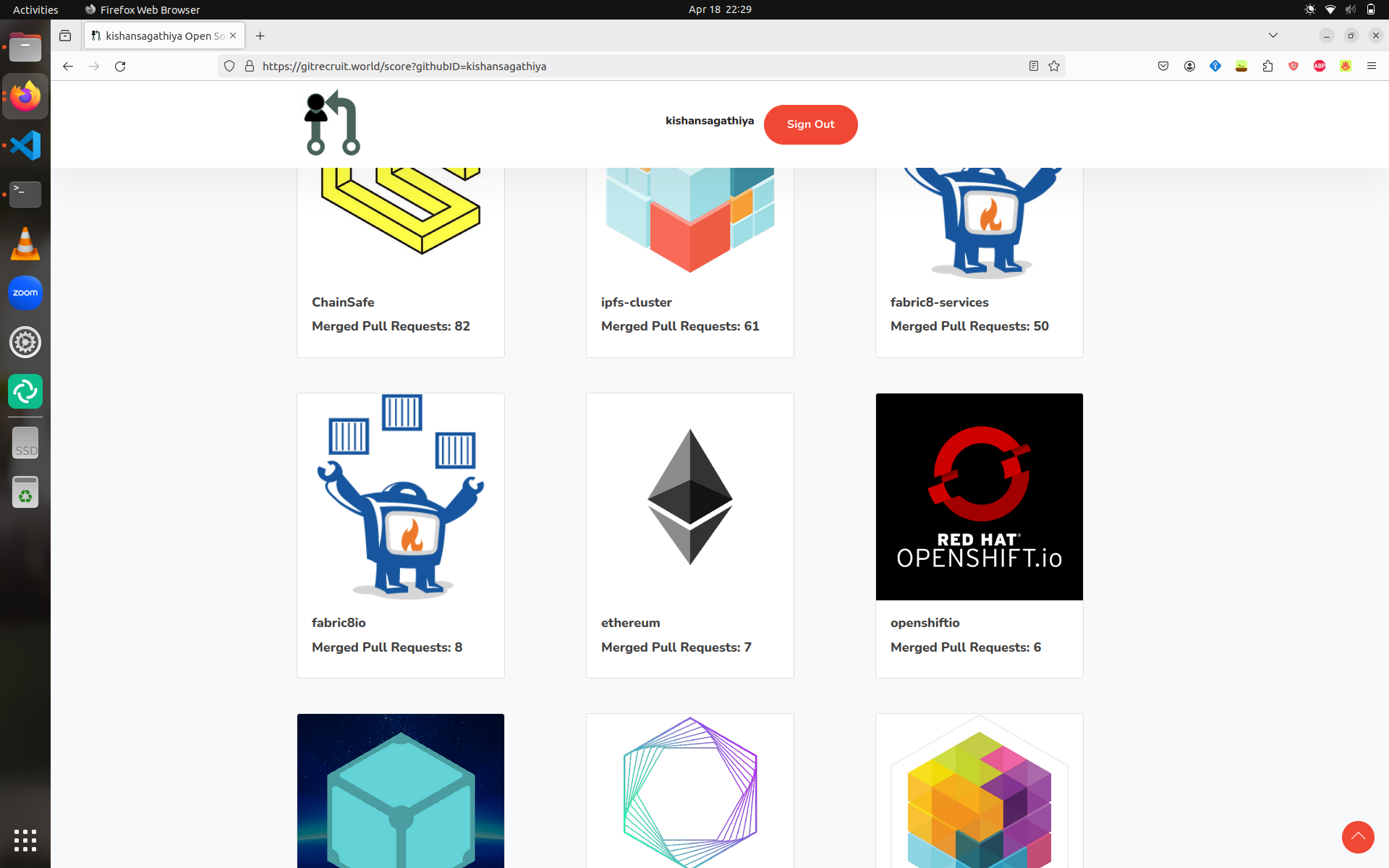The image size is (1389, 868).
Task: Click the ipfs-cluster organization name
Action: pos(637,302)
